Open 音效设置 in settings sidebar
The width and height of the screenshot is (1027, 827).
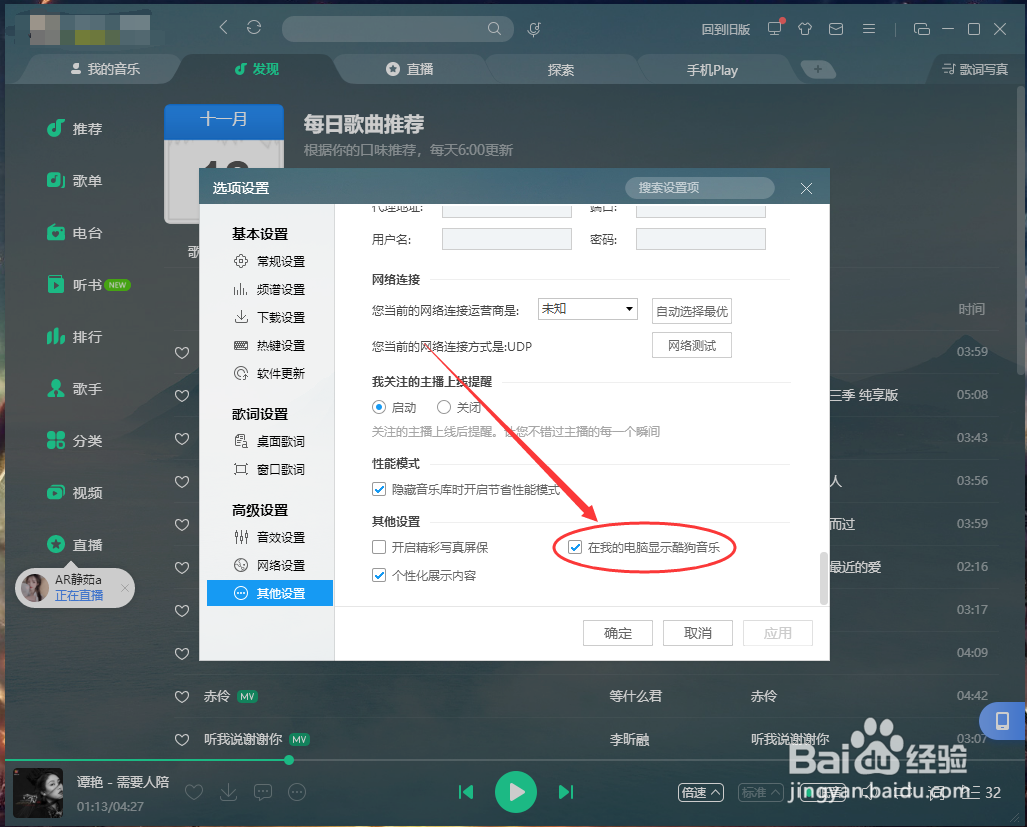coord(269,538)
